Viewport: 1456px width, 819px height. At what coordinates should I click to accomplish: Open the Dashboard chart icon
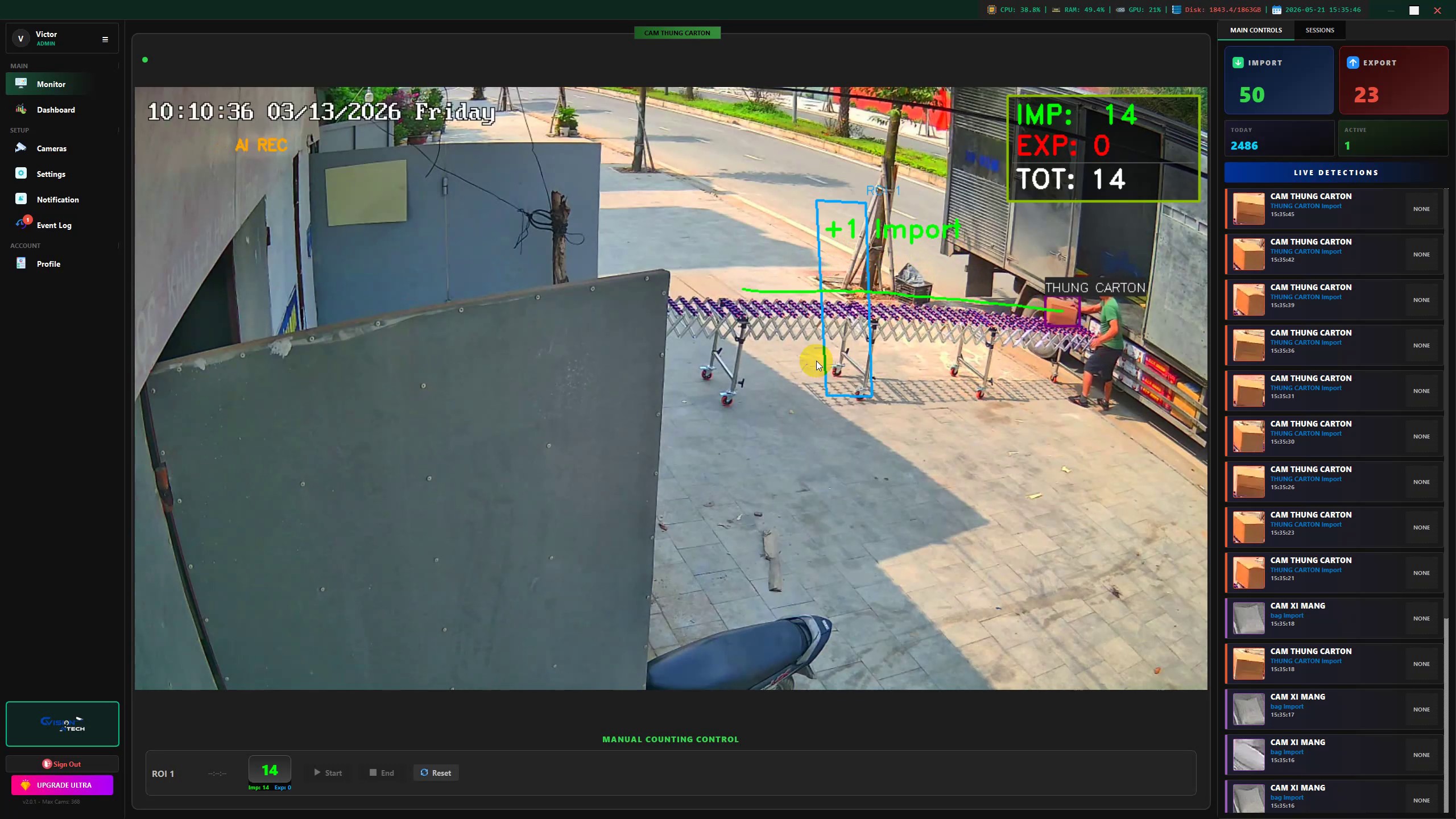click(21, 109)
